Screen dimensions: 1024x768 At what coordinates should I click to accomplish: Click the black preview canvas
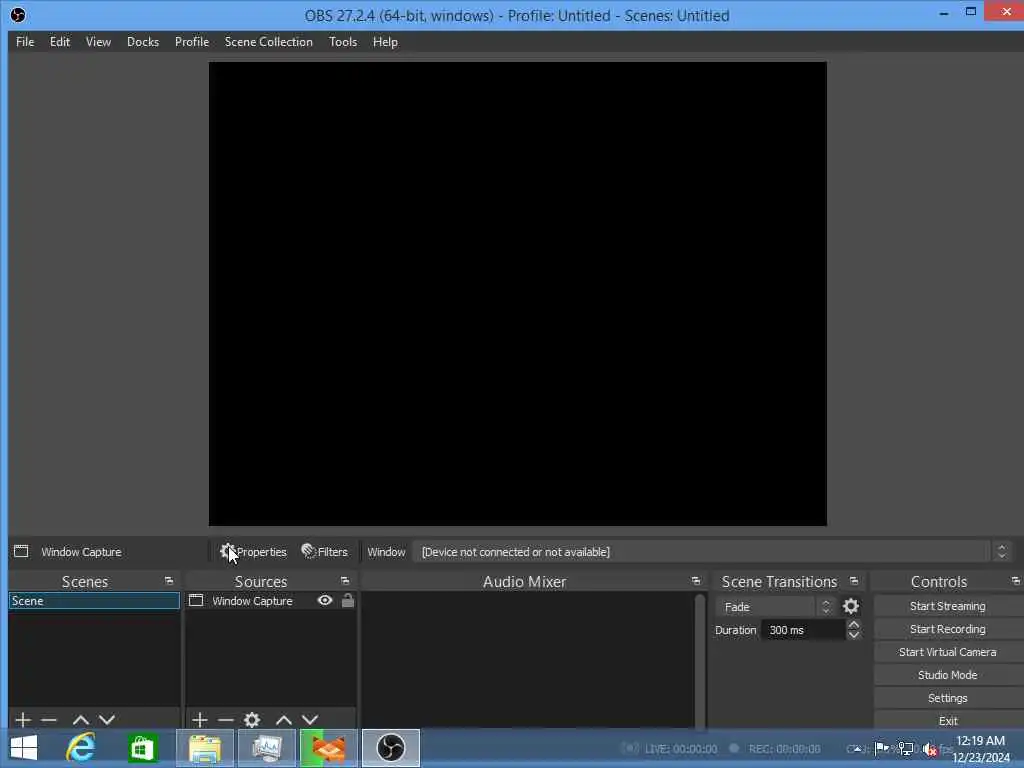coord(518,294)
